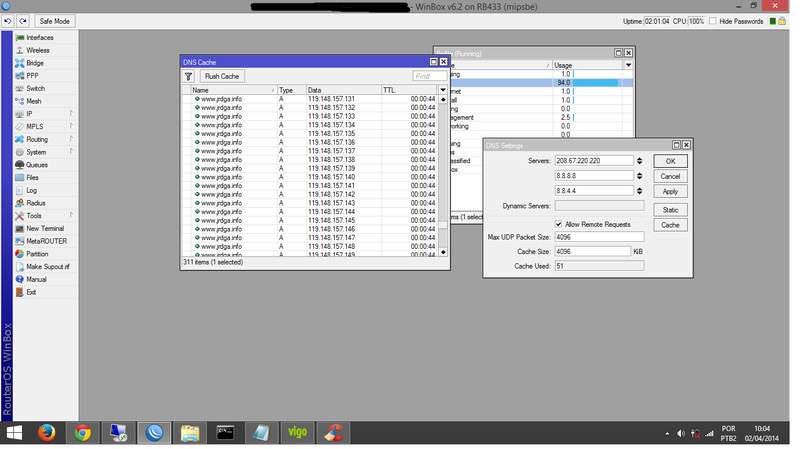Click the 8.8.8.8 server field

point(594,176)
